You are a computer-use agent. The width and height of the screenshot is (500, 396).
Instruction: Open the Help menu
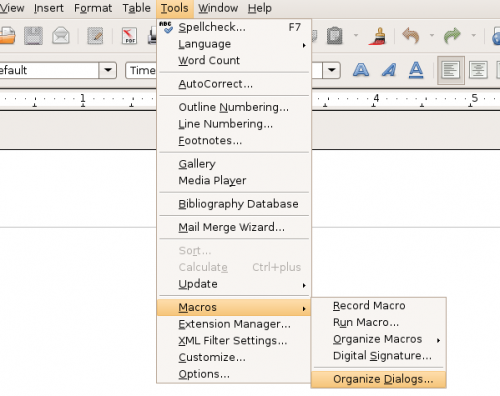260,8
